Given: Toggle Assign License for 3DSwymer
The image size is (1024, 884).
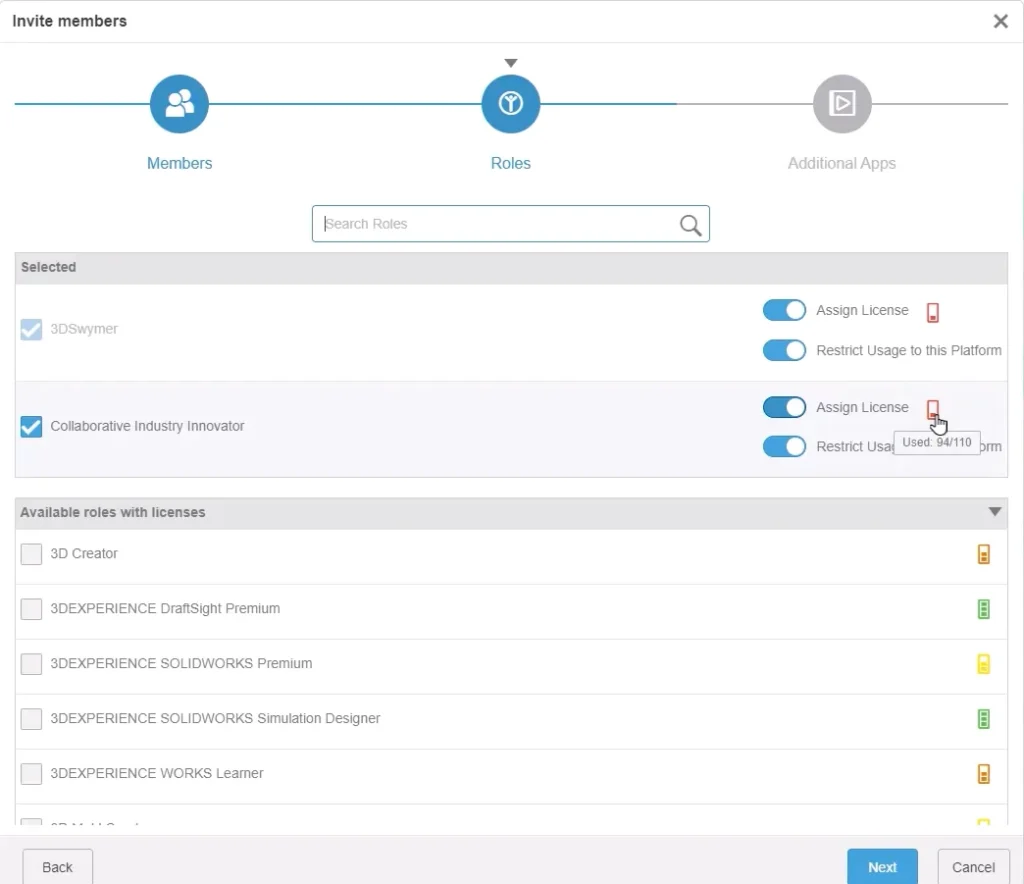Looking at the screenshot, I should coord(784,310).
